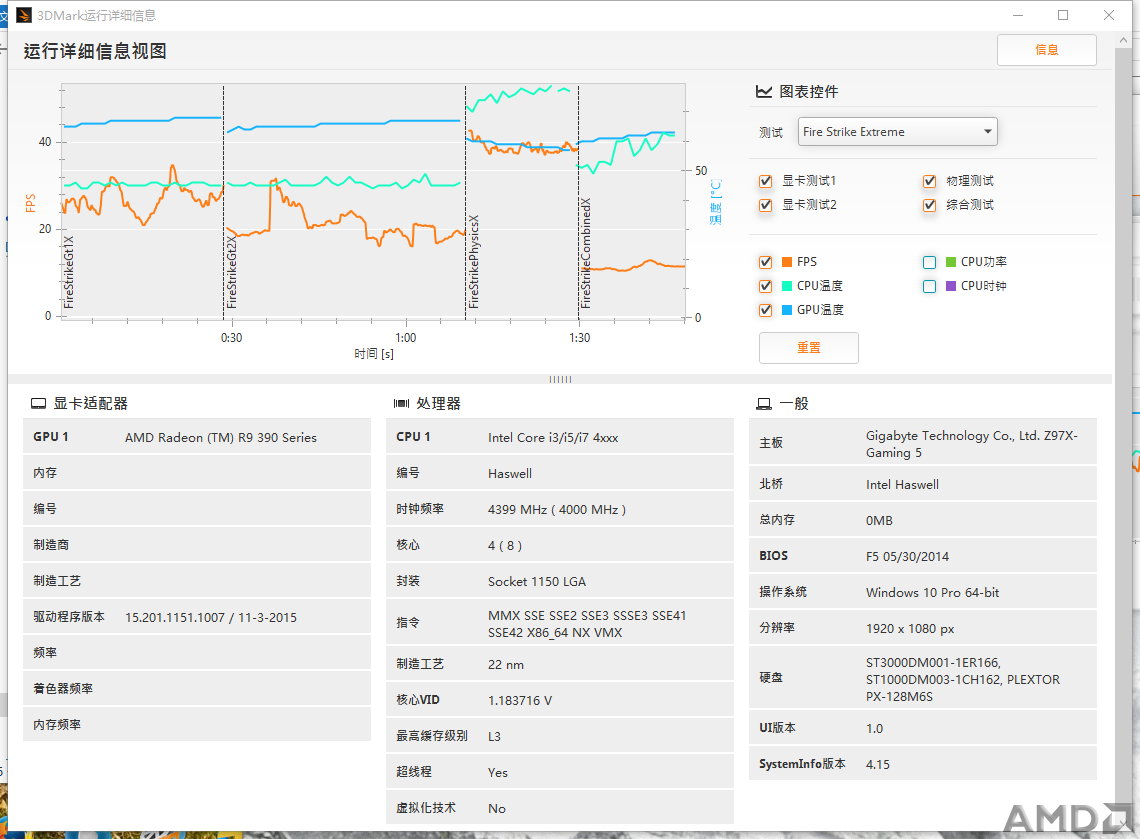Click the SystemInfo version value '4.15'
Image resolution: width=1140 pixels, height=839 pixels.
(x=878, y=765)
